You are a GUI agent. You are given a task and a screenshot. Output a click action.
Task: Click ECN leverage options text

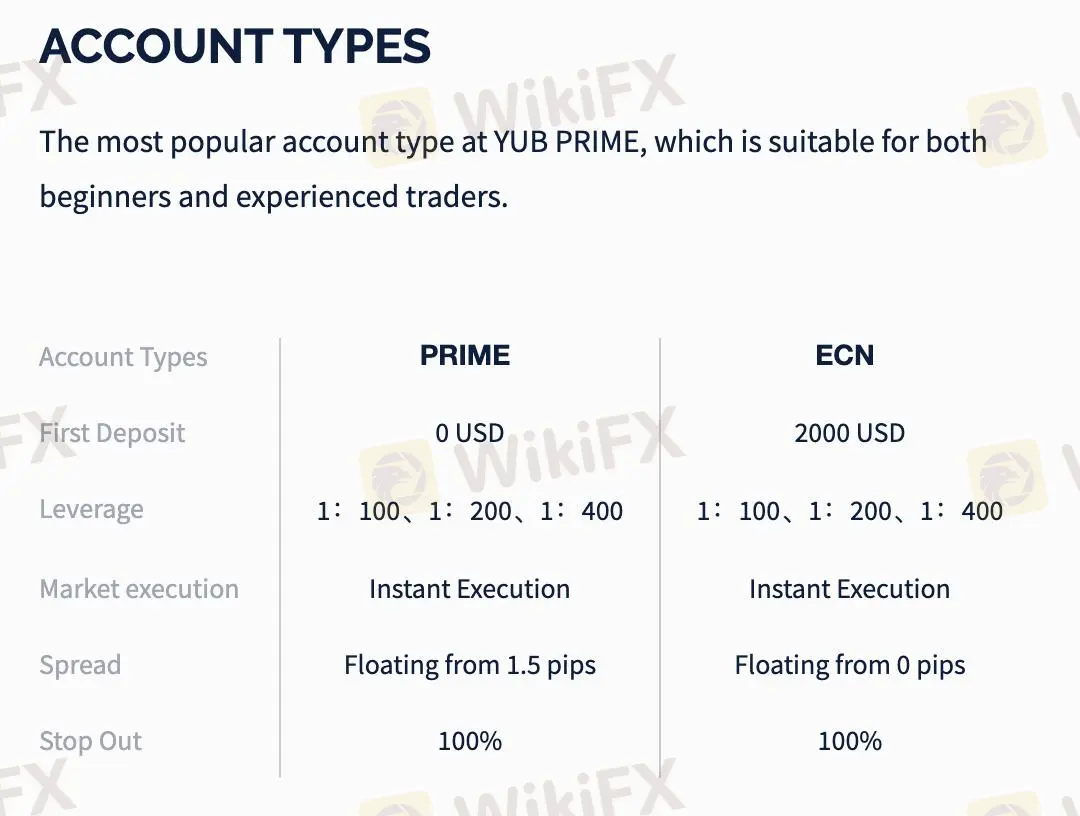pyautogui.click(x=849, y=511)
